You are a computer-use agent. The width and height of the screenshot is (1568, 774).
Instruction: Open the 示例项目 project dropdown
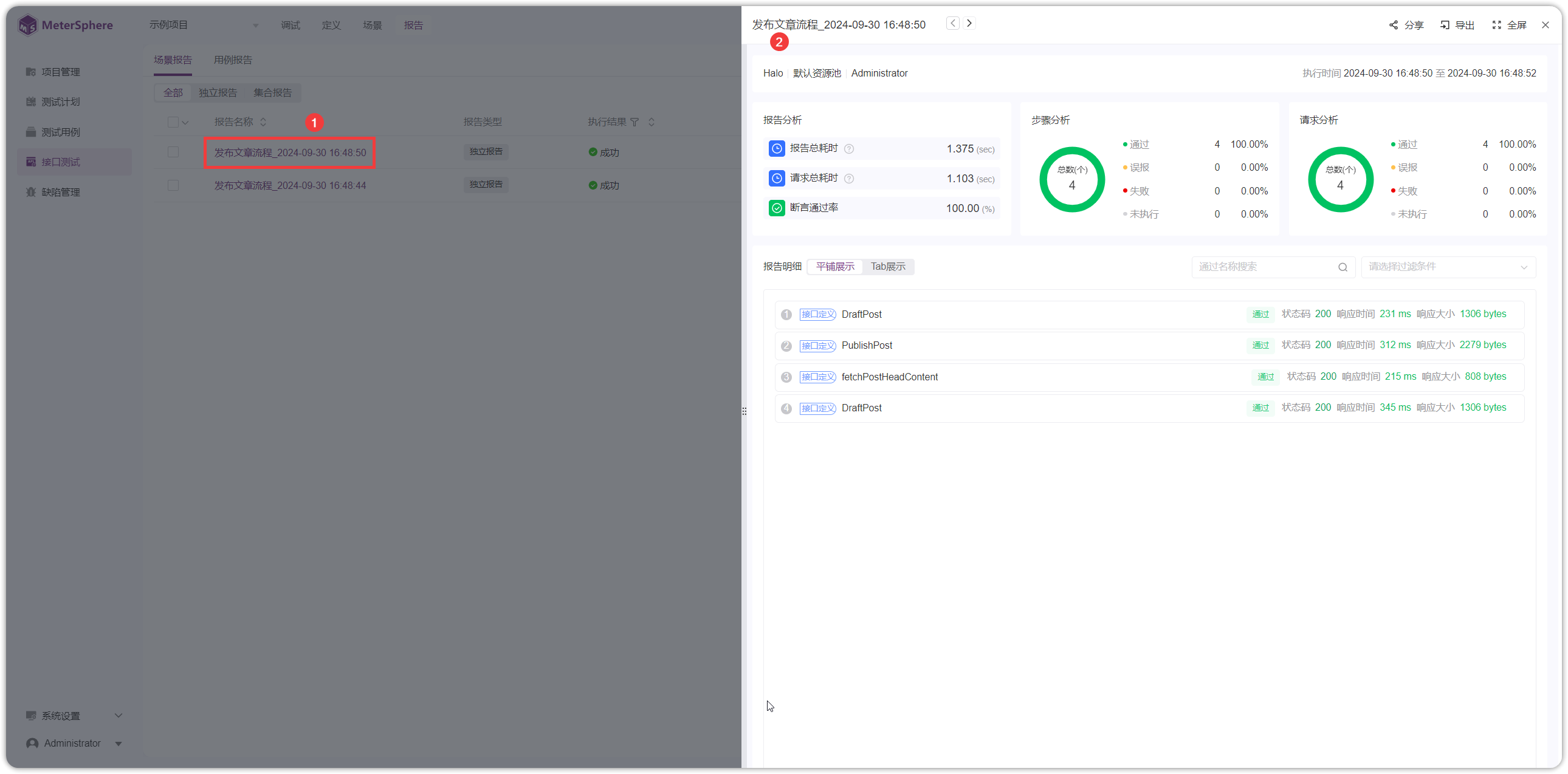click(x=204, y=25)
